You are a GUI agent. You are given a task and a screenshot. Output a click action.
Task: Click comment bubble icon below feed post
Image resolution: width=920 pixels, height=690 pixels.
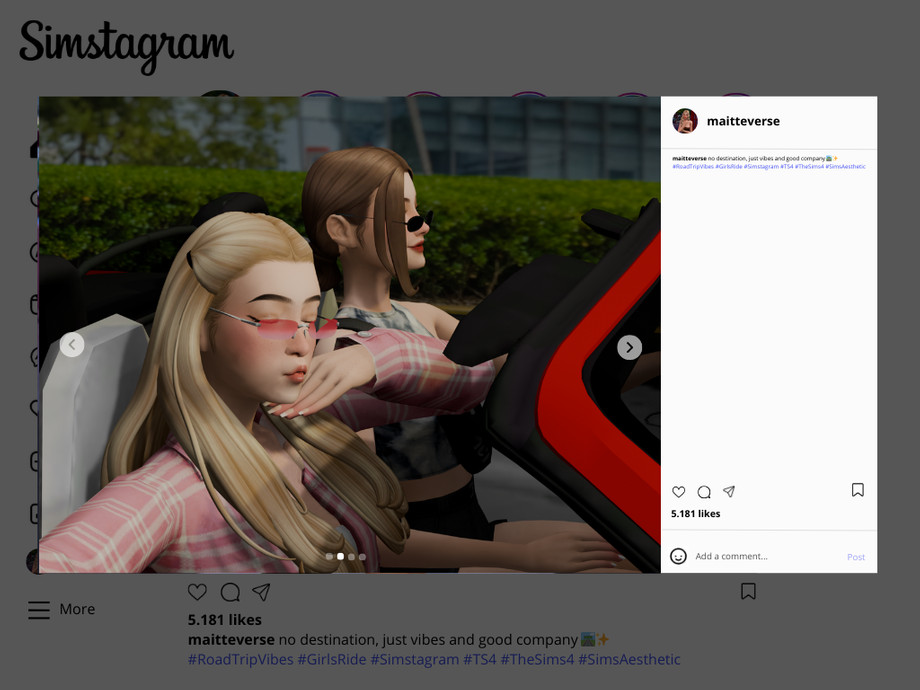pos(230,592)
